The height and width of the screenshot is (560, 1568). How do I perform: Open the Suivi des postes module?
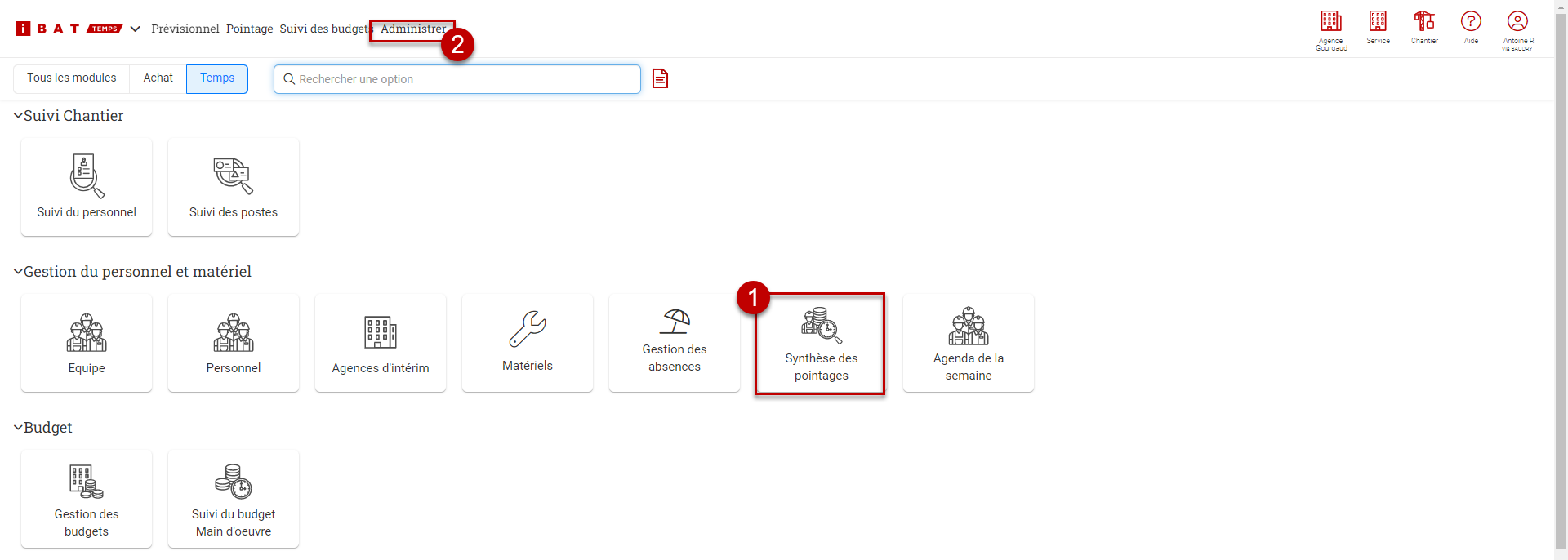click(x=234, y=187)
